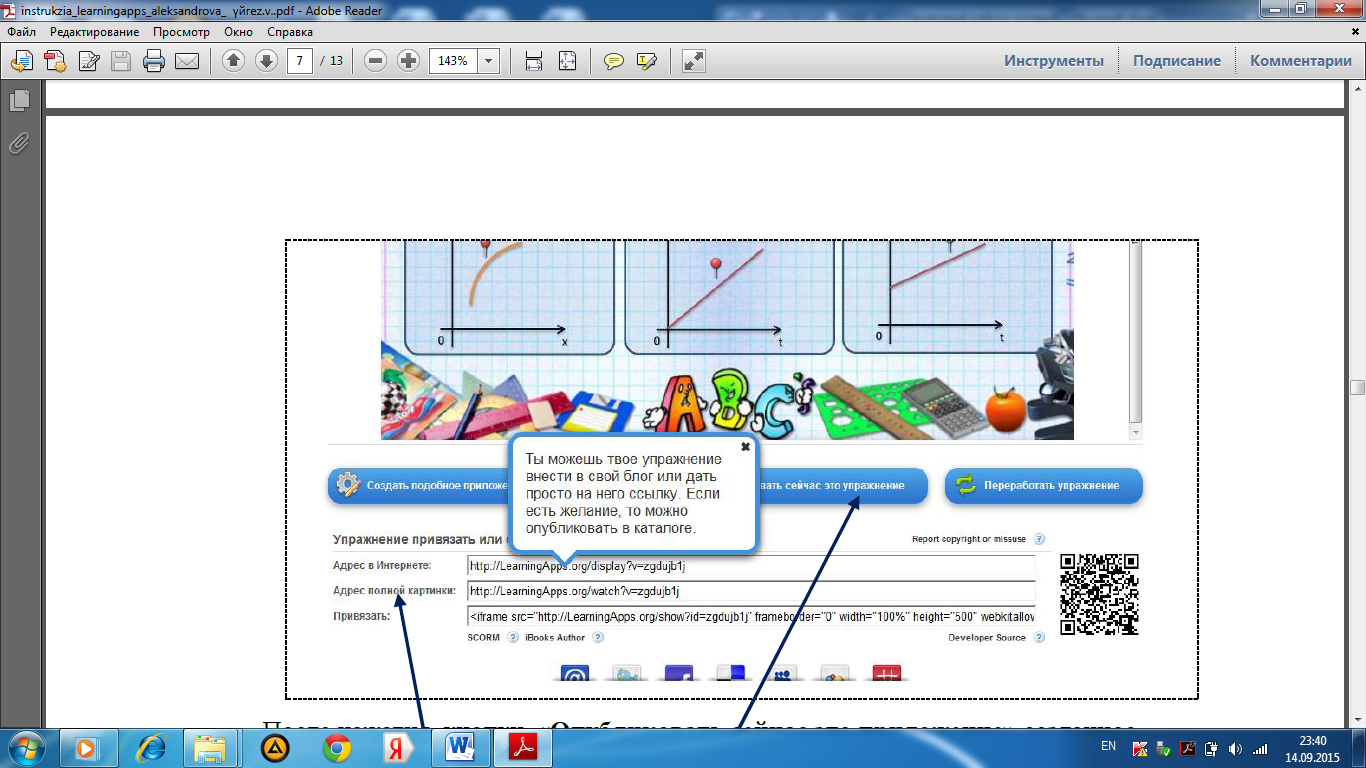Click the volume speaker tray icon
The height and width of the screenshot is (768, 1366).
(1234, 748)
